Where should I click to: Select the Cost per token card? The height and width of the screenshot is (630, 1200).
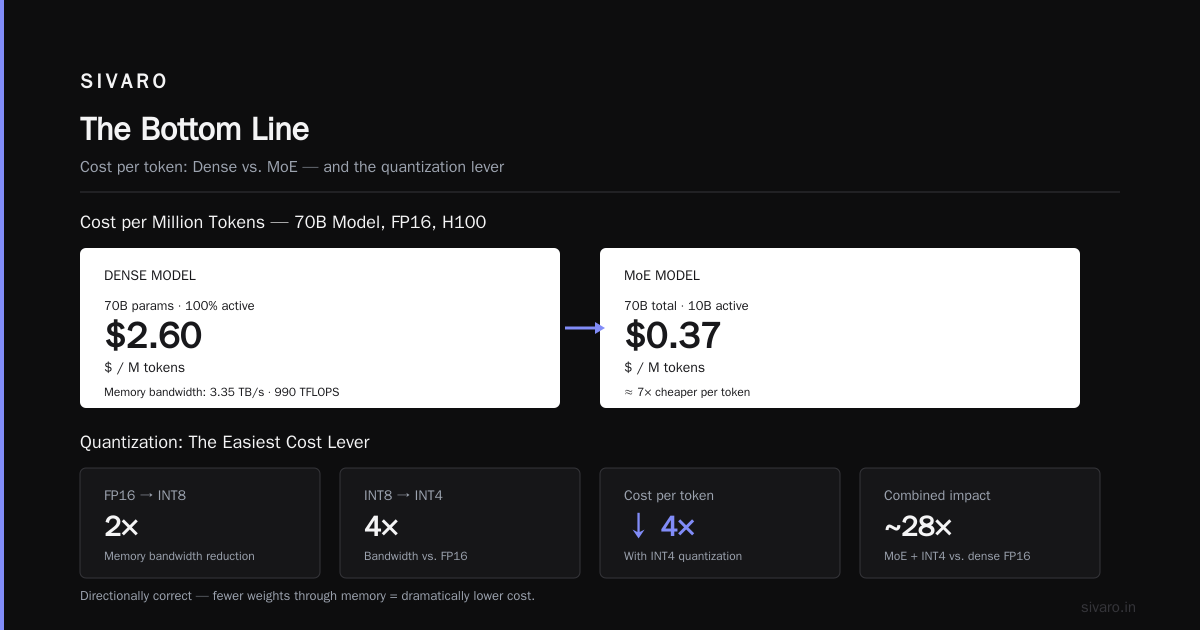(720, 523)
